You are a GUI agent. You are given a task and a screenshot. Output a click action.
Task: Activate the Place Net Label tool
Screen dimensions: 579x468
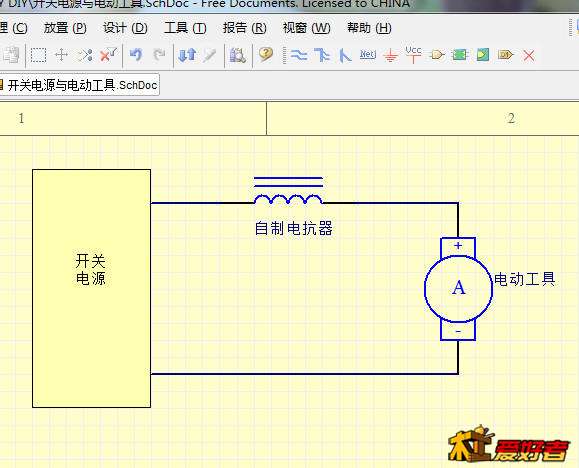coord(368,55)
